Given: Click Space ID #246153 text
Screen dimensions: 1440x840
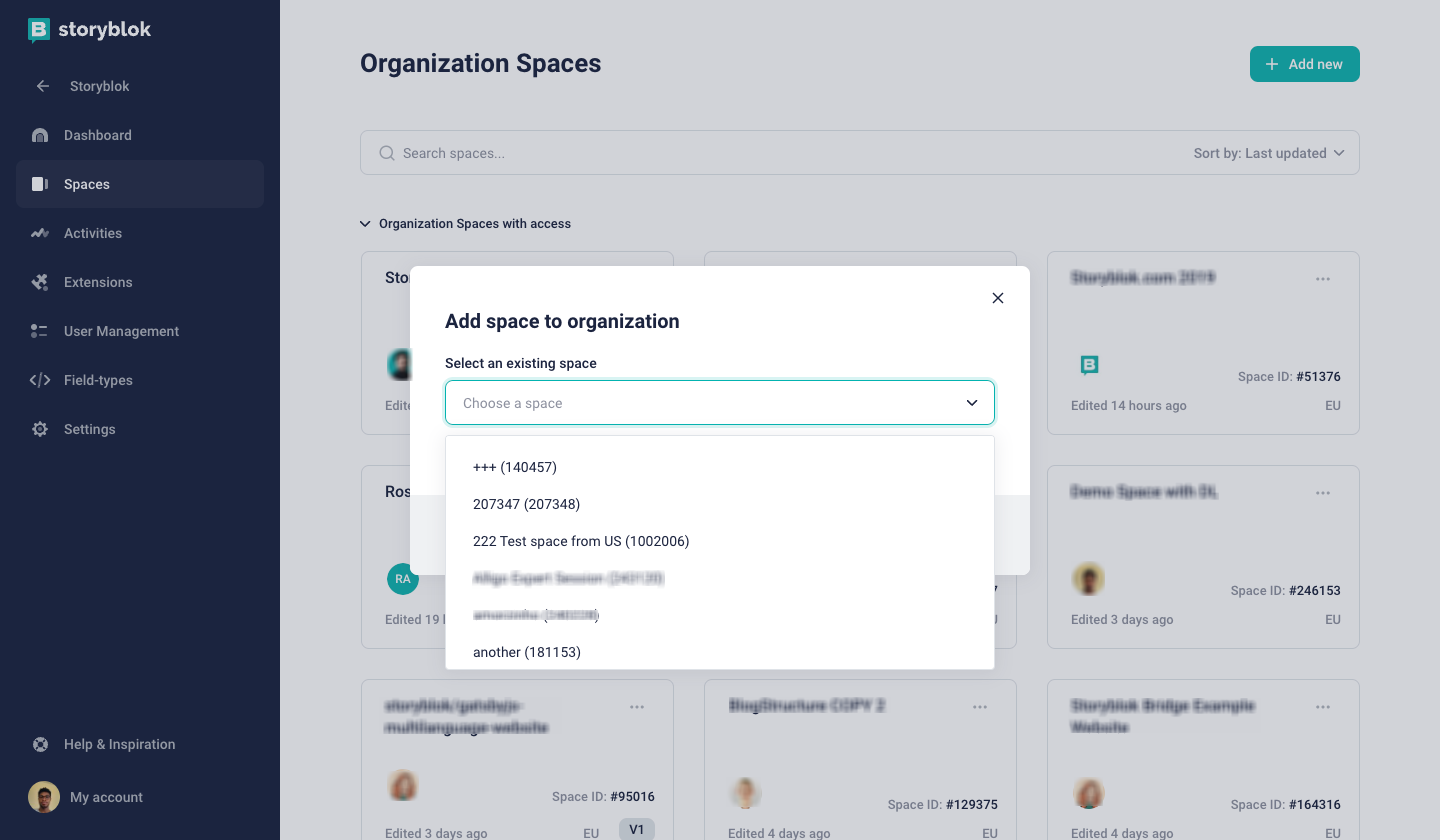Looking at the screenshot, I should tap(1285, 591).
